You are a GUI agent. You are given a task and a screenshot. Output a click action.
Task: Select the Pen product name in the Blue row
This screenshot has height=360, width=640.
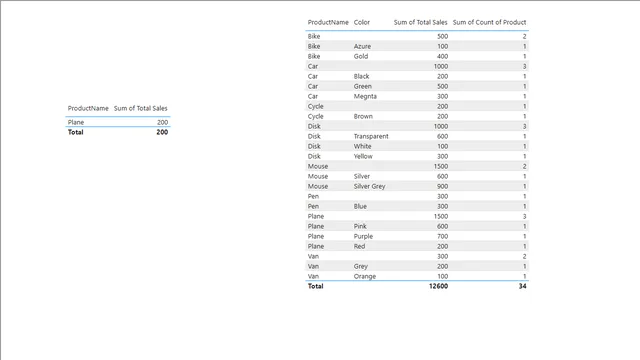pos(313,206)
